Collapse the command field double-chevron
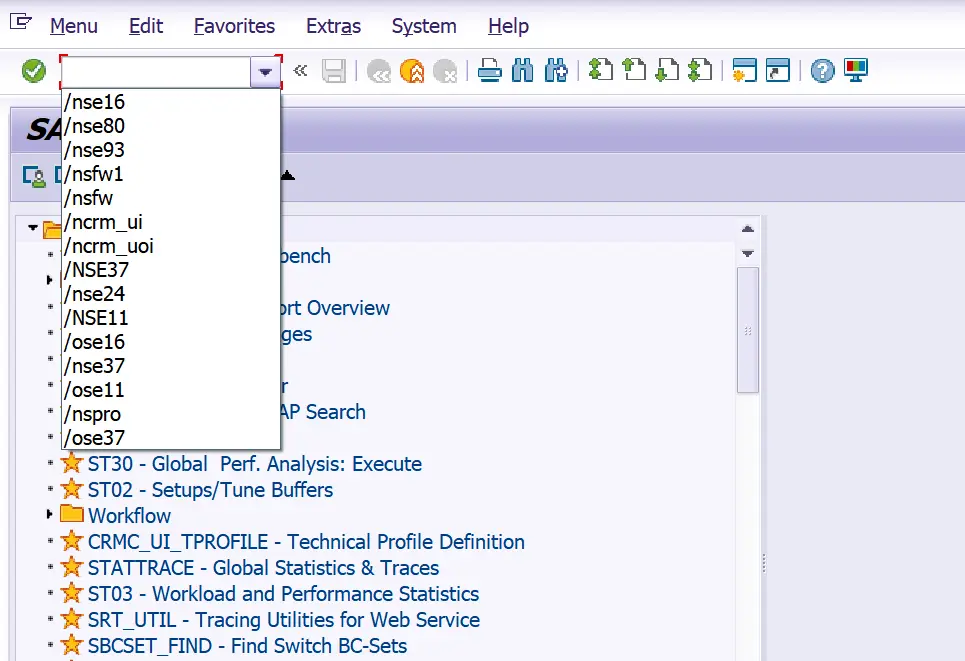Viewport: 965px width, 661px height. pos(300,70)
